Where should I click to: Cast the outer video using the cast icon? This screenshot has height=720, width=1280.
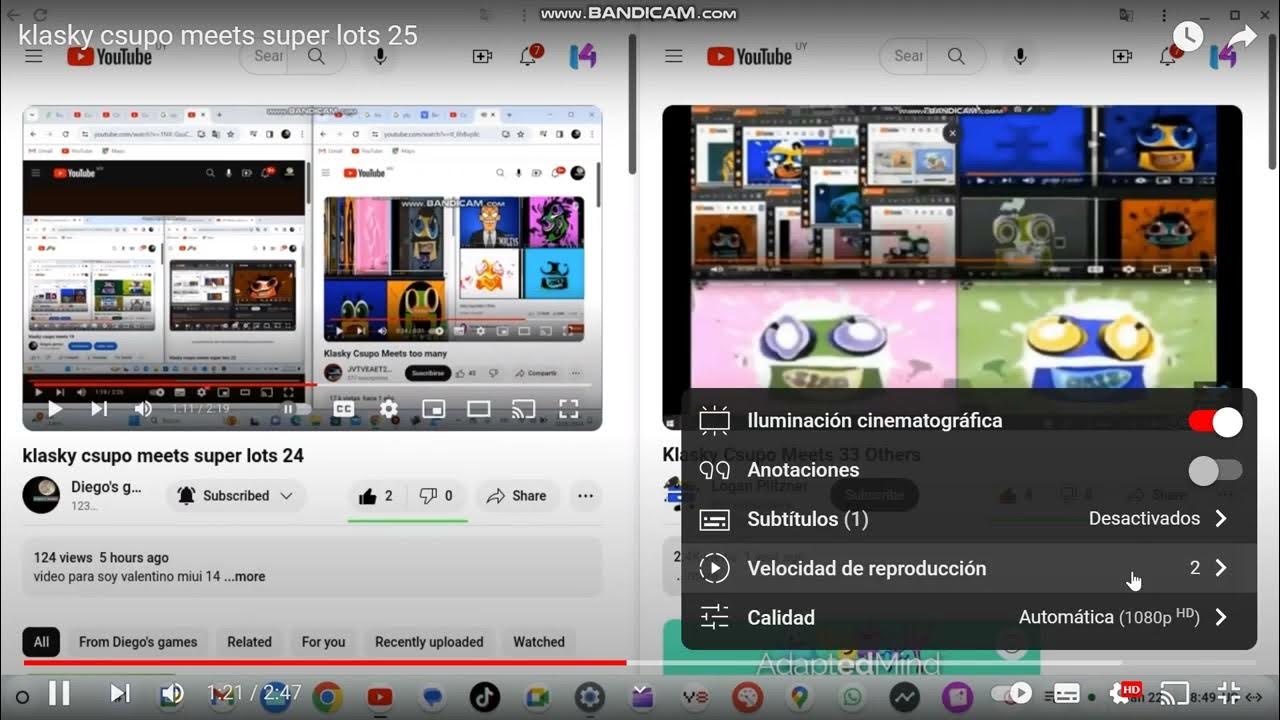pyautogui.click(x=1174, y=693)
